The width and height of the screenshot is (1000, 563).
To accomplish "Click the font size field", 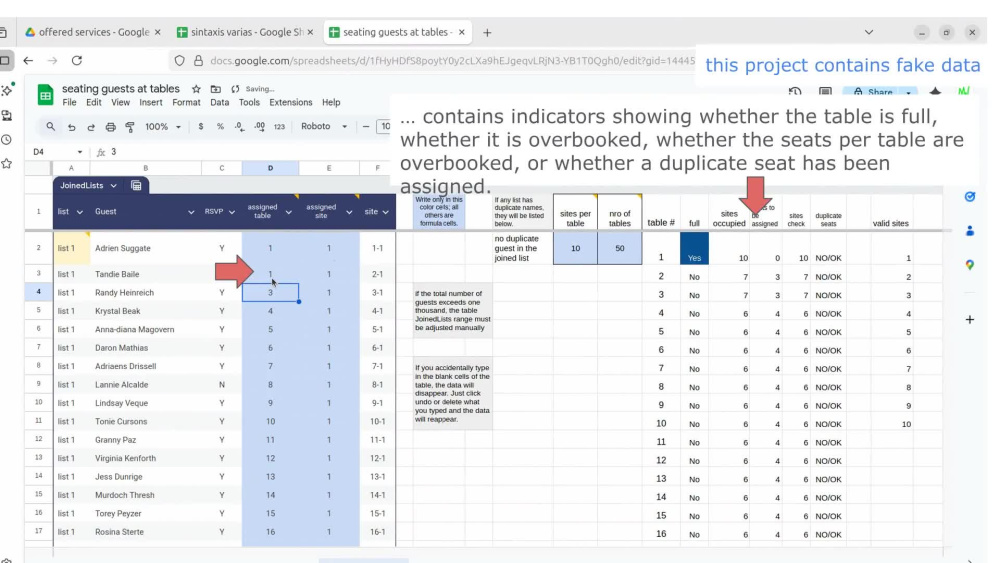I will click(x=384, y=126).
